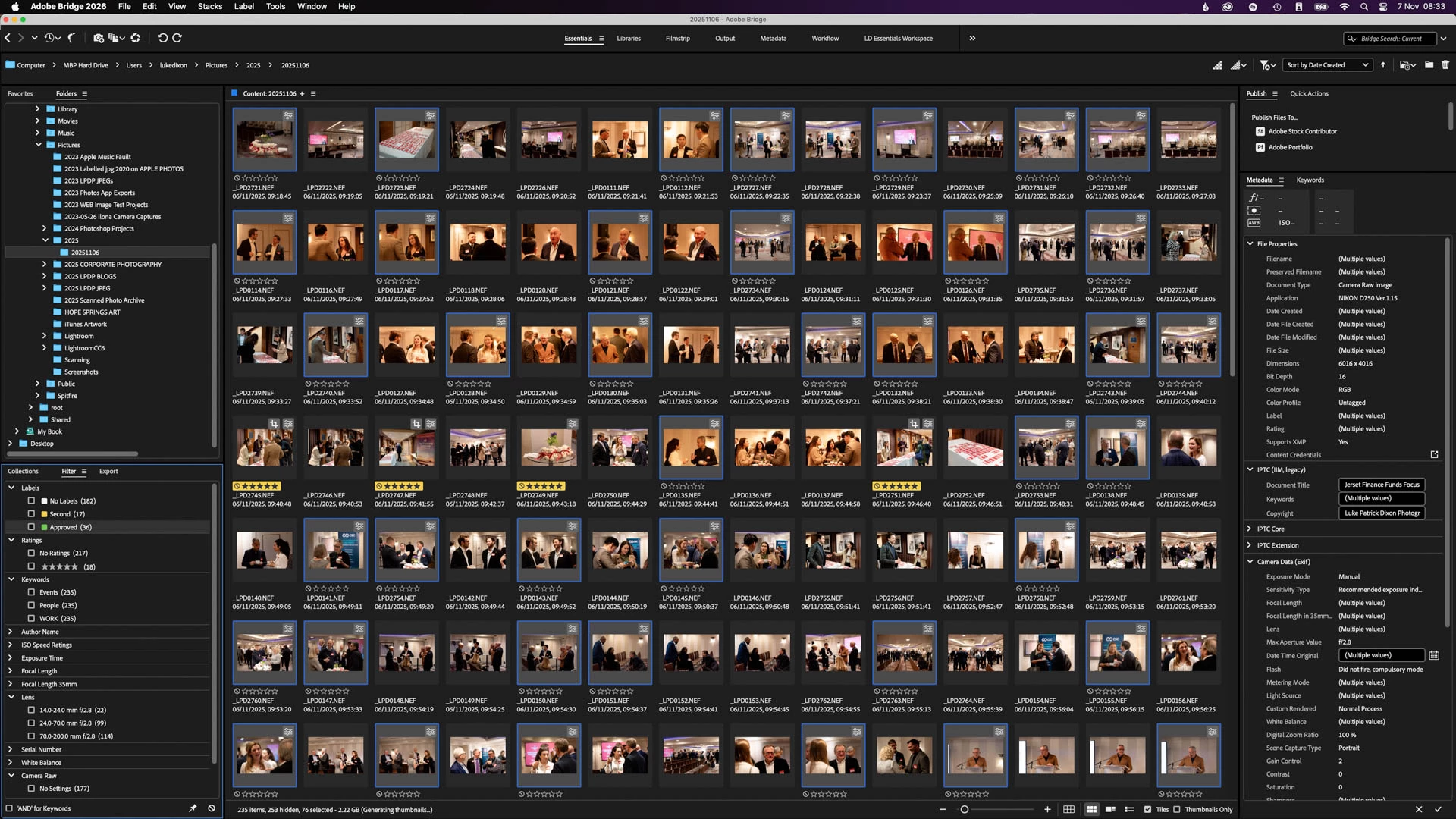
Task: Check the Thumbnails Only checkbox
Action: tap(1177, 809)
